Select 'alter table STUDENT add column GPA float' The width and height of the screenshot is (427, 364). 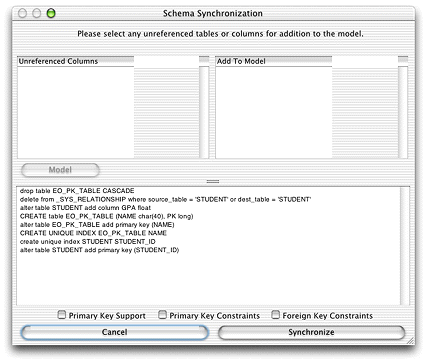pyautogui.click(x=85, y=208)
